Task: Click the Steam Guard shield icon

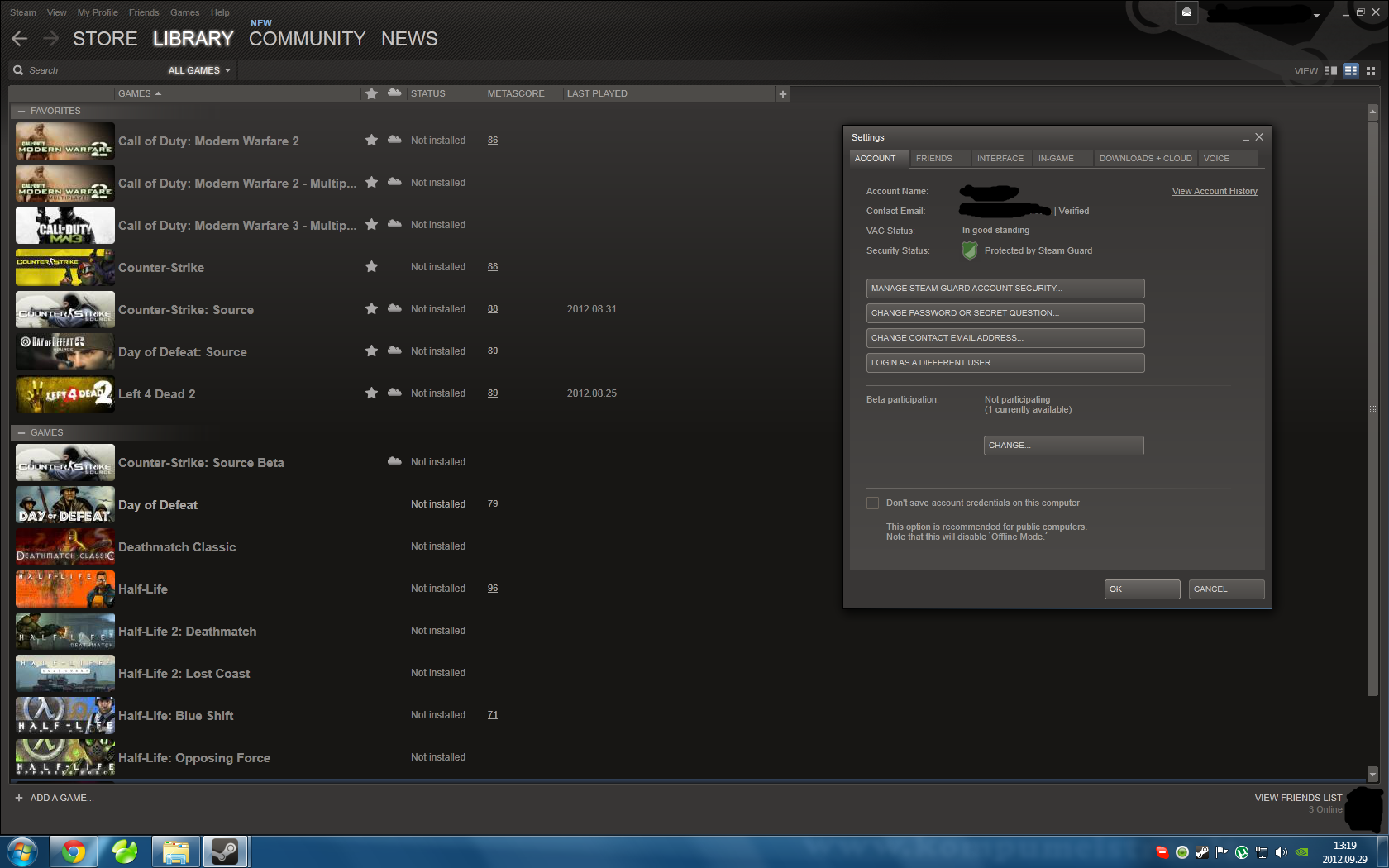Action: coord(970,250)
